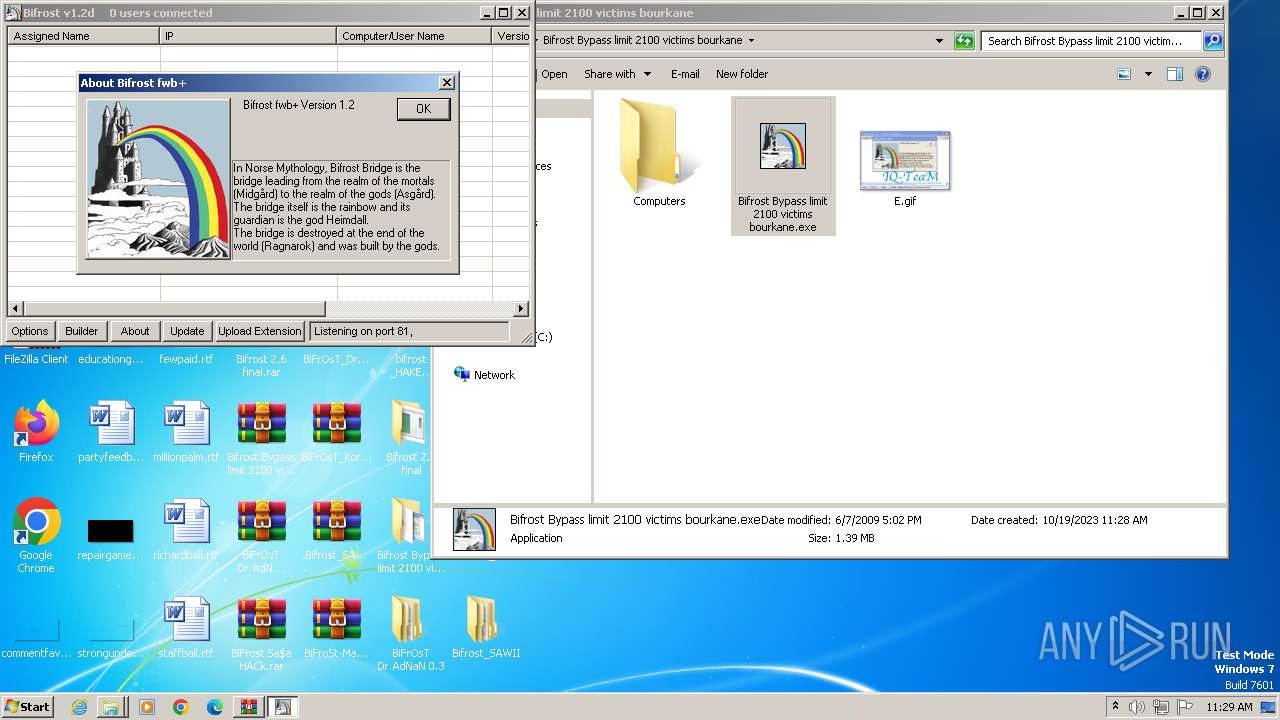Click OK in the About Bifrost dialog

[x=423, y=109]
